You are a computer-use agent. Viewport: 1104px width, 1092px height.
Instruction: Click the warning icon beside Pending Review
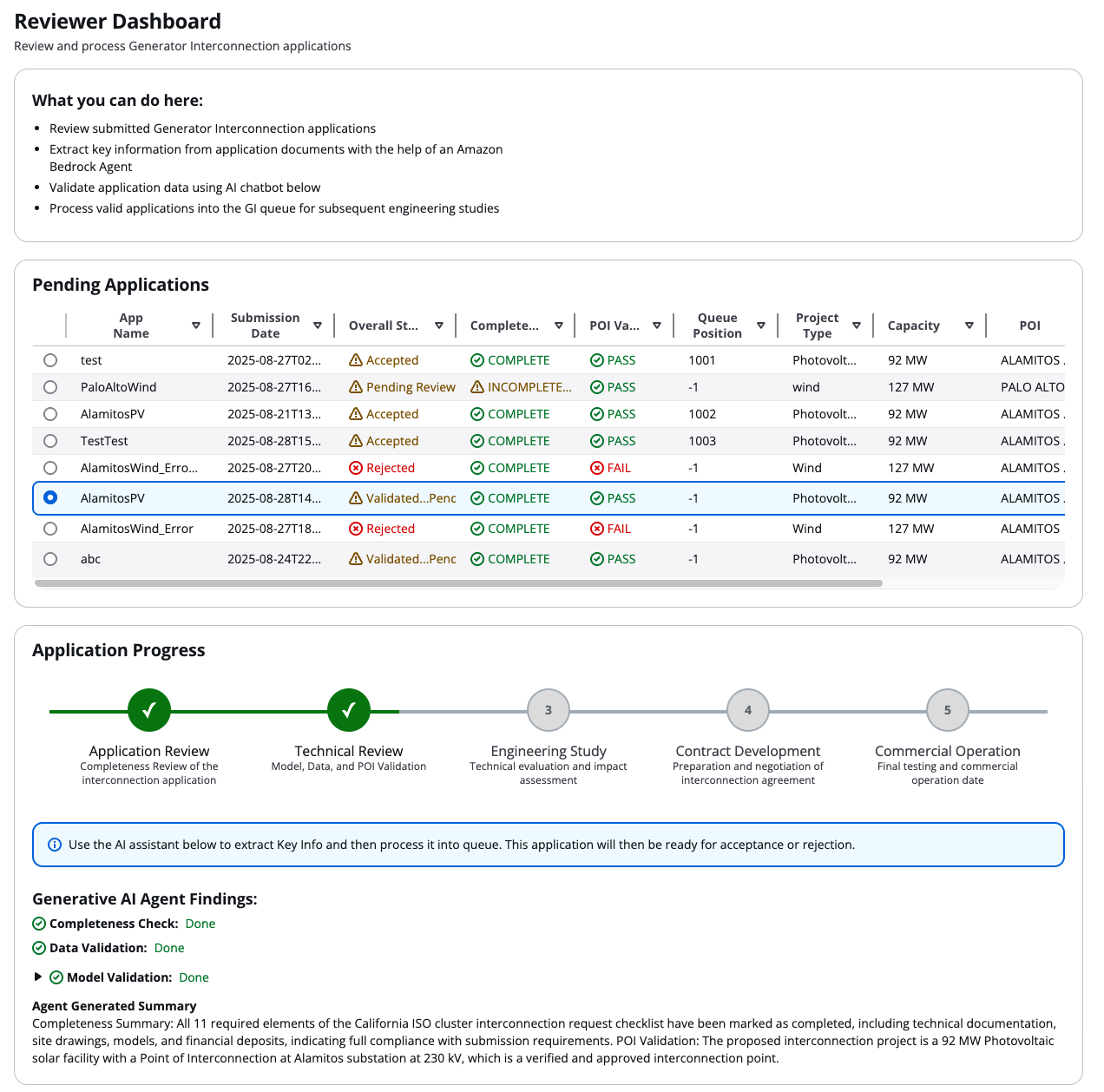click(x=356, y=387)
